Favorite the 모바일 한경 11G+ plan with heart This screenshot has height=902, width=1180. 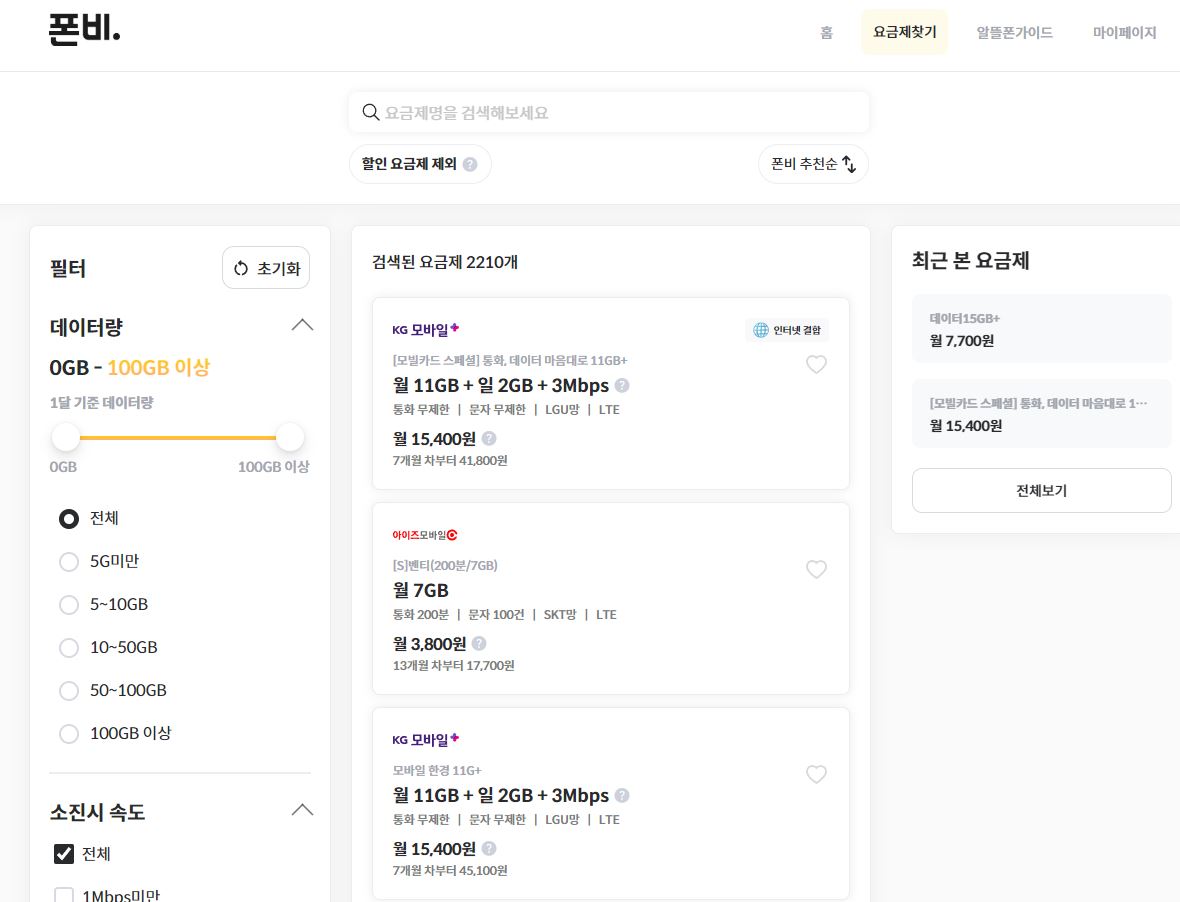coord(816,774)
